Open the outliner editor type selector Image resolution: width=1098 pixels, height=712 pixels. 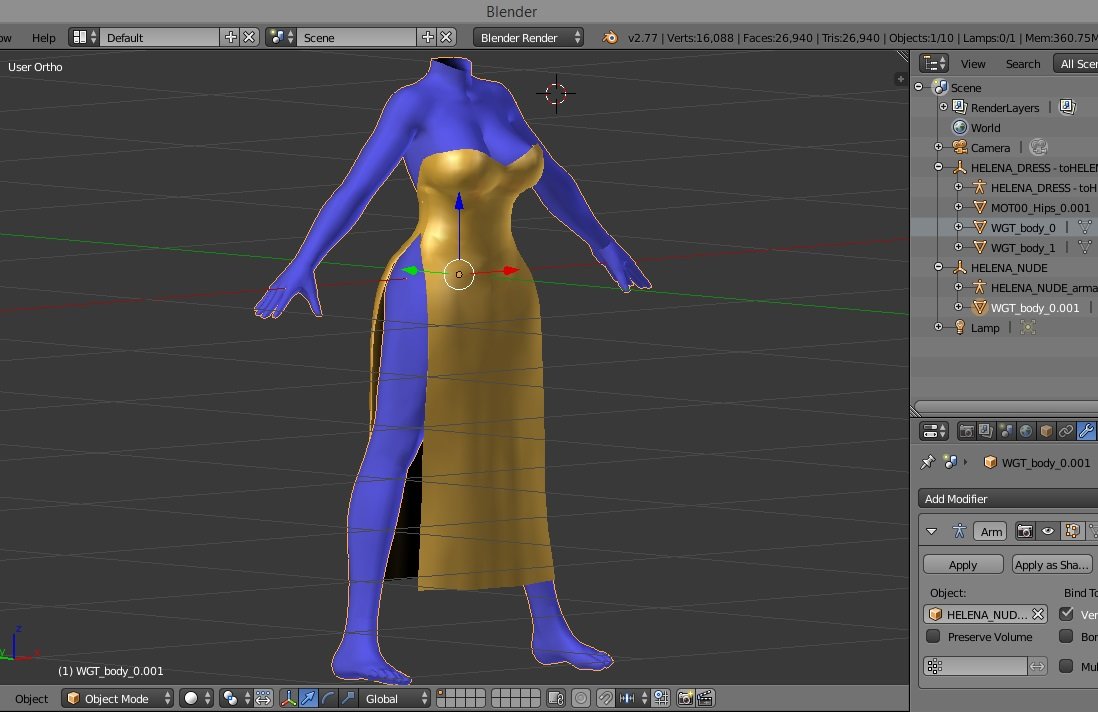point(934,63)
